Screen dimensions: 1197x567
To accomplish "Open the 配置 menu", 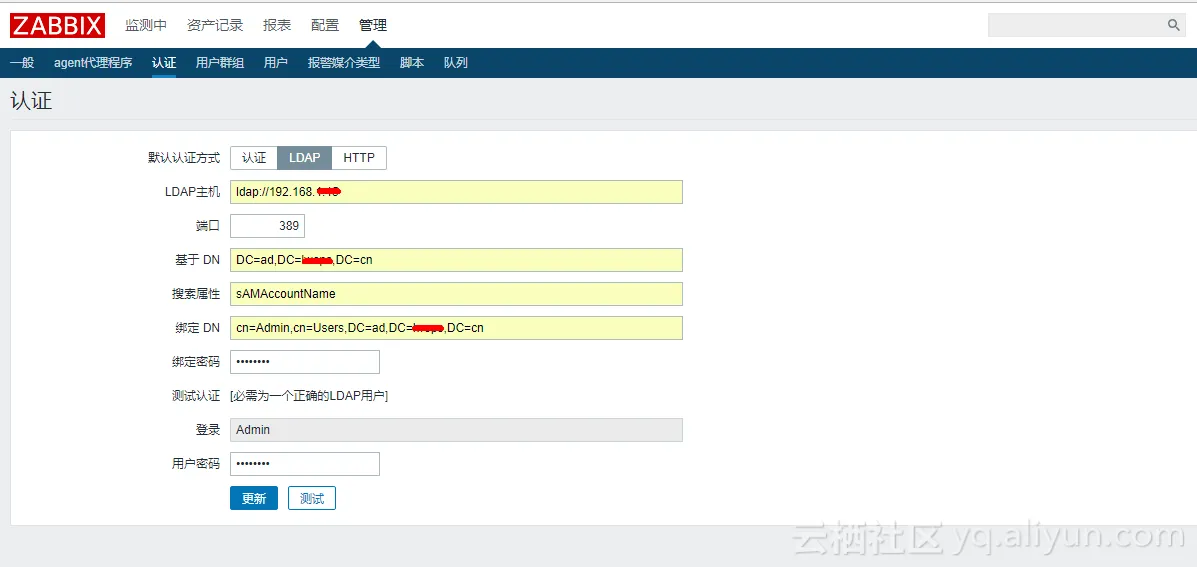I will click(325, 25).
